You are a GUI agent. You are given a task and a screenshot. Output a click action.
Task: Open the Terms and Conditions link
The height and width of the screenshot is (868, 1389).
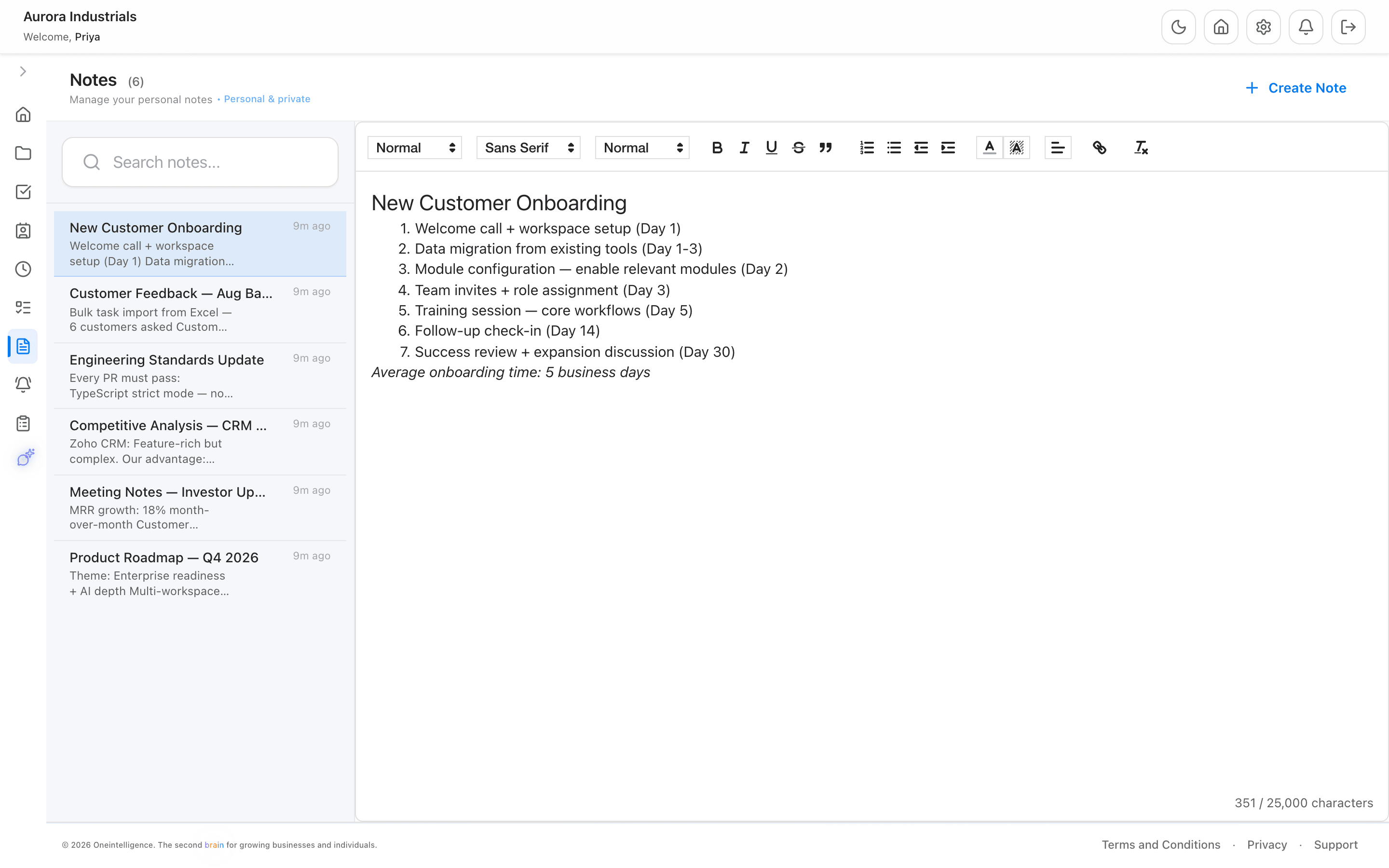pyautogui.click(x=1160, y=844)
